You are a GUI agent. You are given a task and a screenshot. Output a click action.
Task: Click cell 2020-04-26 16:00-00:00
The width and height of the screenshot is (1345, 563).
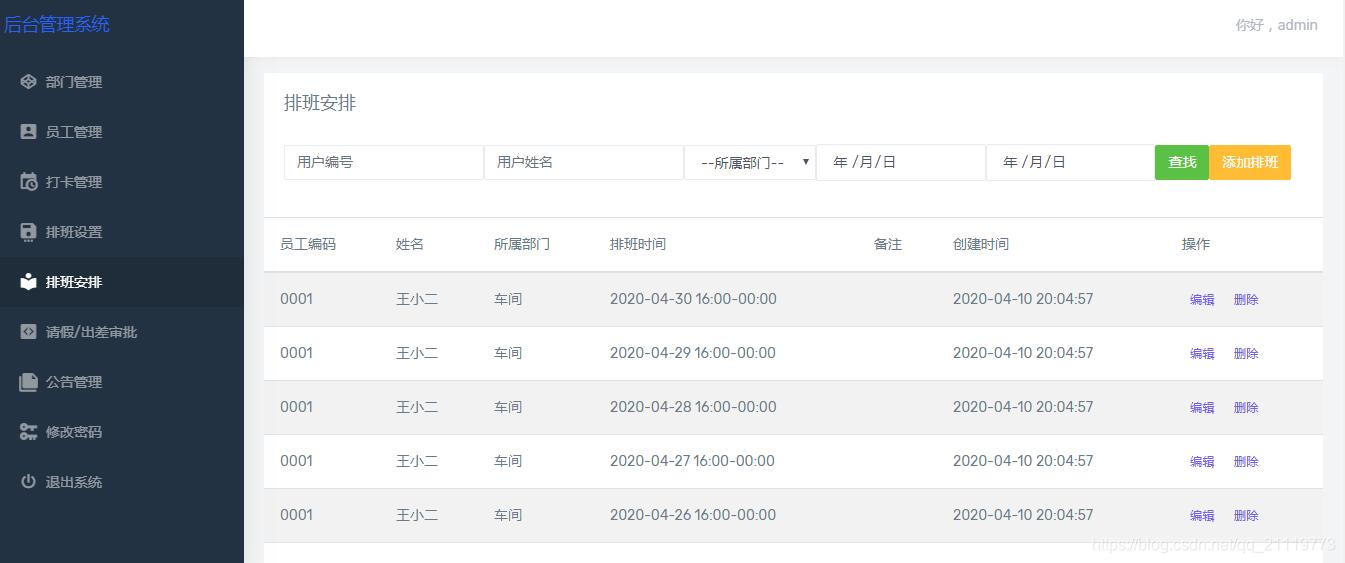pos(693,515)
